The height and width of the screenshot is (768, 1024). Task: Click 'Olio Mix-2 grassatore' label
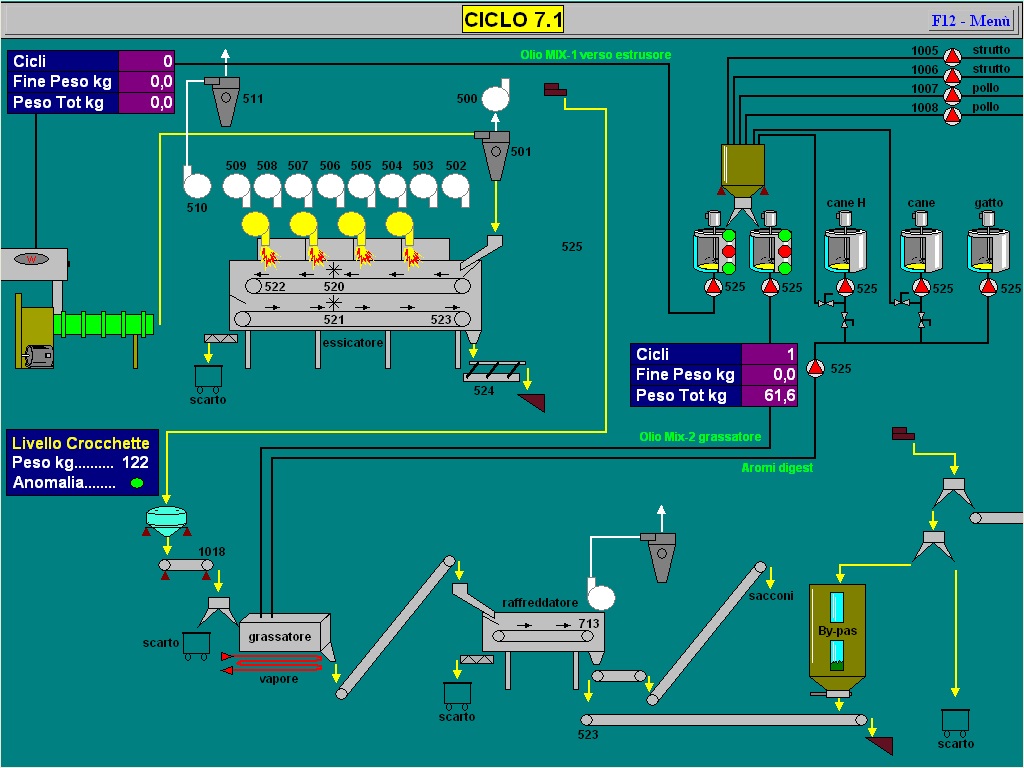(x=700, y=437)
